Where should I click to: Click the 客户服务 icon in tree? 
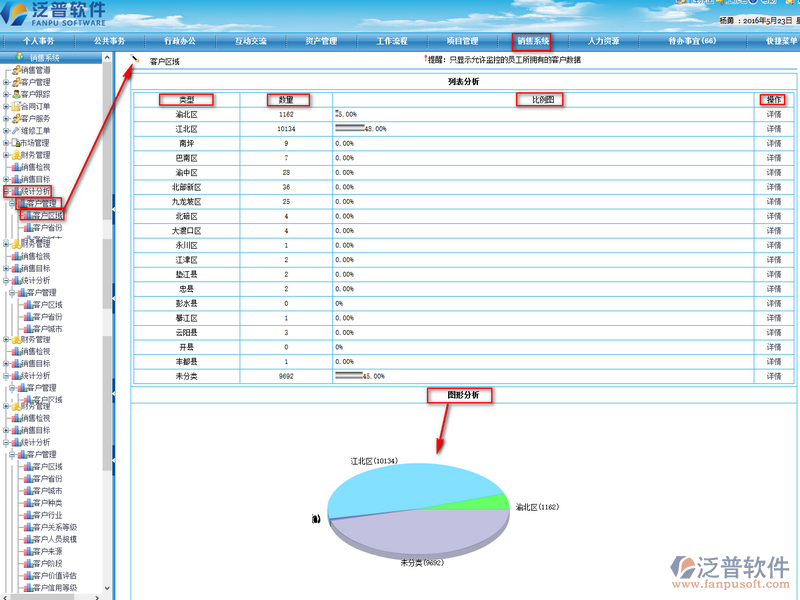click(15, 118)
